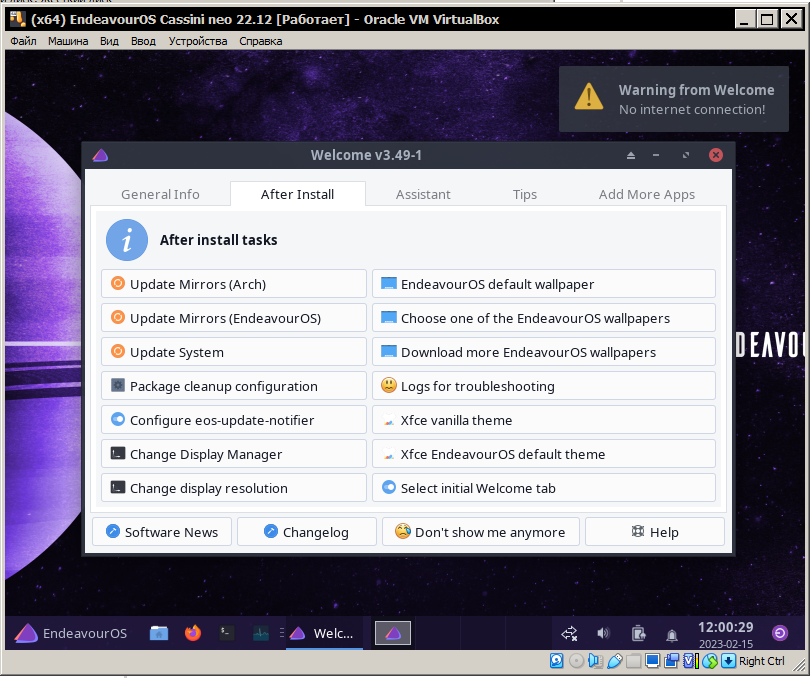
Task: Open the Машина menu
Action: pos(68,41)
